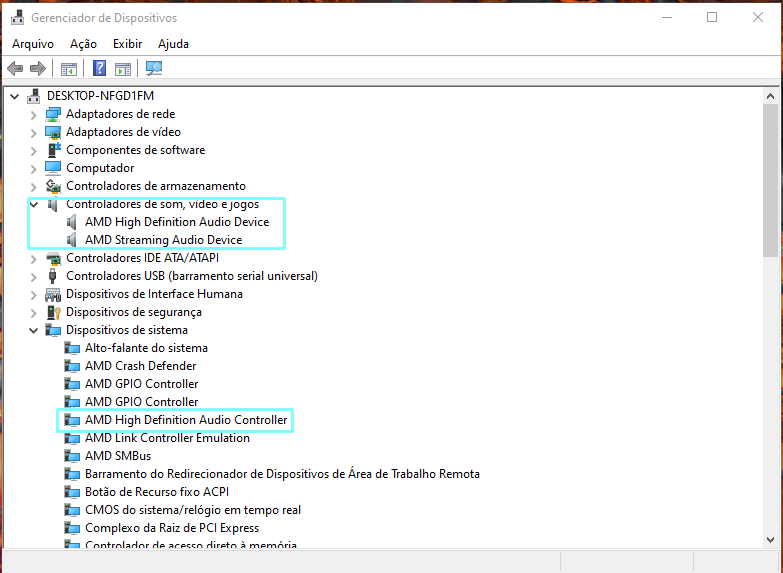783x573 pixels.
Task: Click the Dispositivos de segurança key icon
Action: pos(53,312)
